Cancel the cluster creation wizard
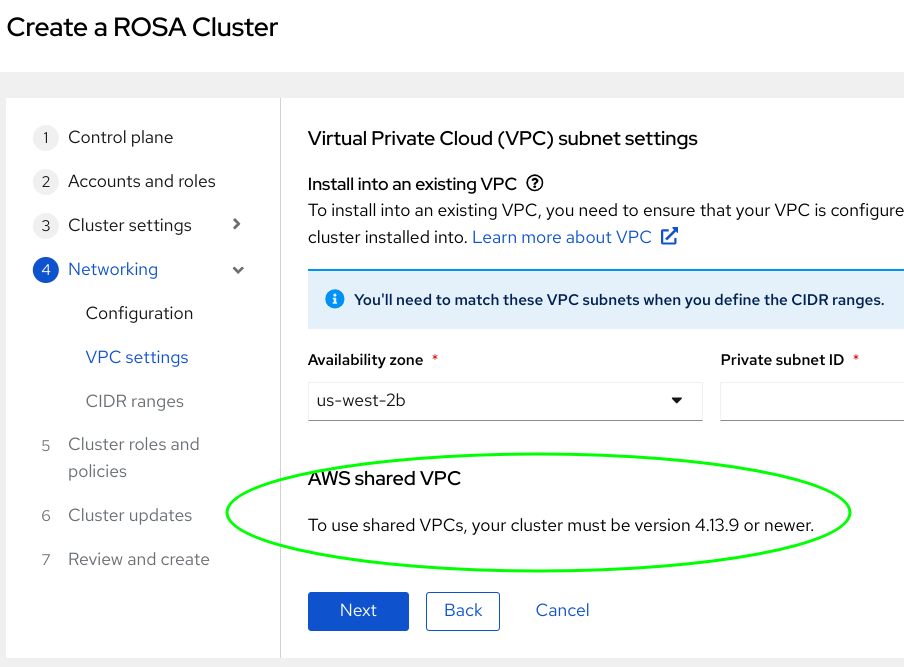904x667 pixels. click(562, 611)
